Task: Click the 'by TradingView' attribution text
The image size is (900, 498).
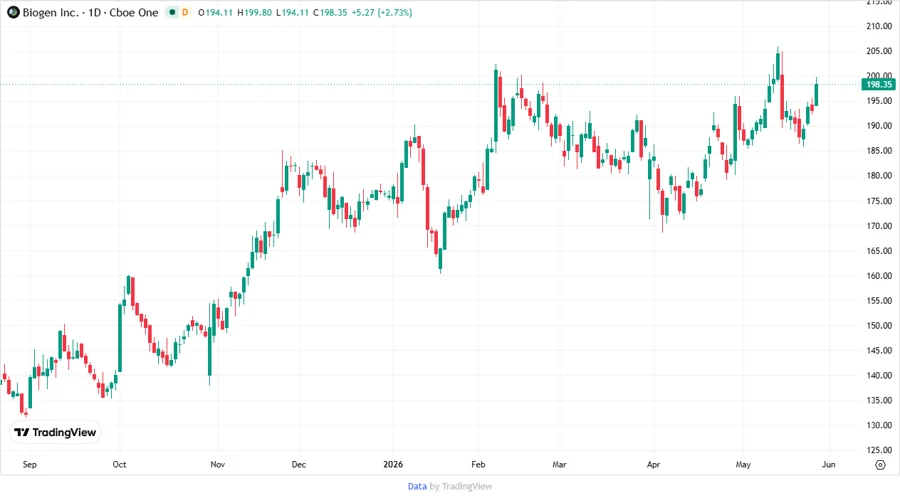Action: point(461,486)
